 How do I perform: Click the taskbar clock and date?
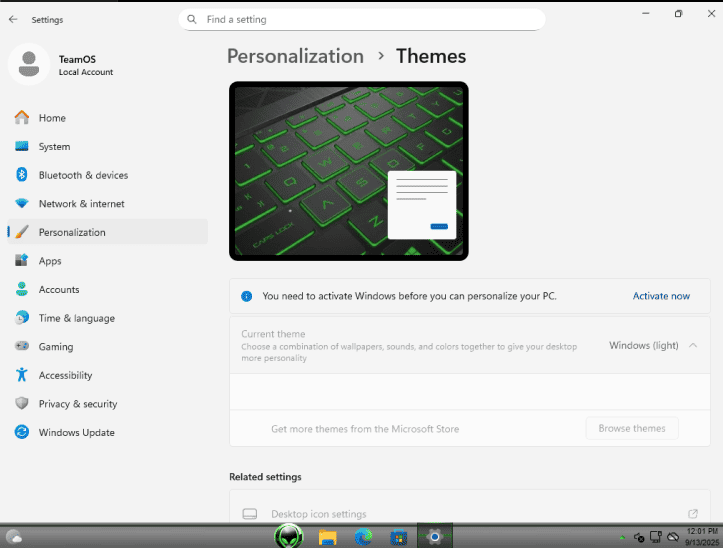[702, 537]
